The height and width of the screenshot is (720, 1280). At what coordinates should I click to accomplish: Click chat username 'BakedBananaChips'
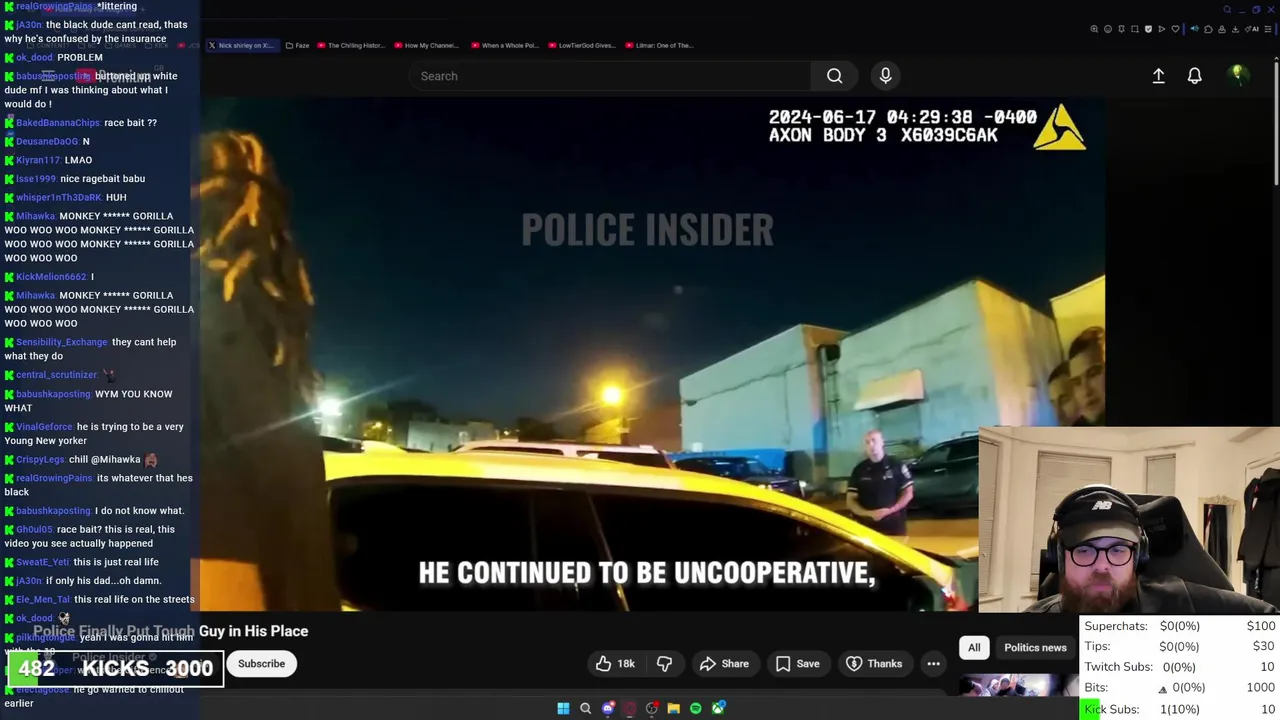[58, 123]
